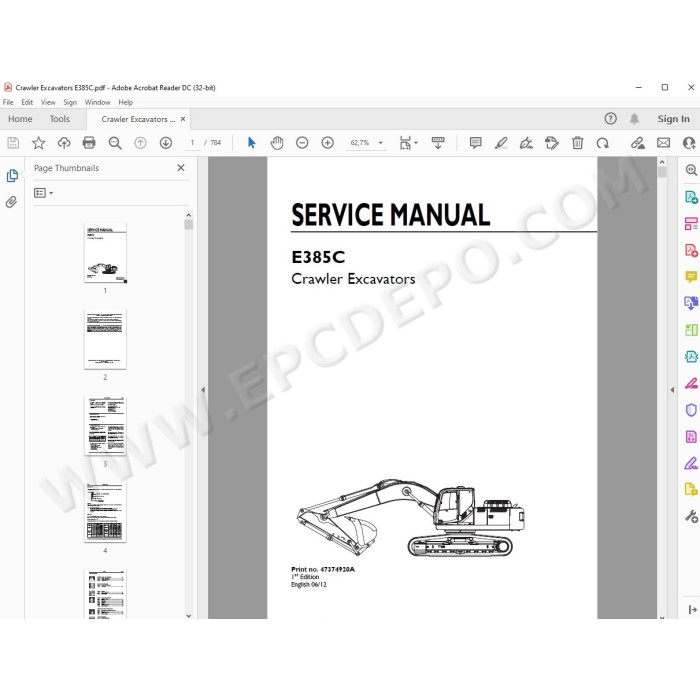Close the Page Thumbnails panel

(181, 168)
